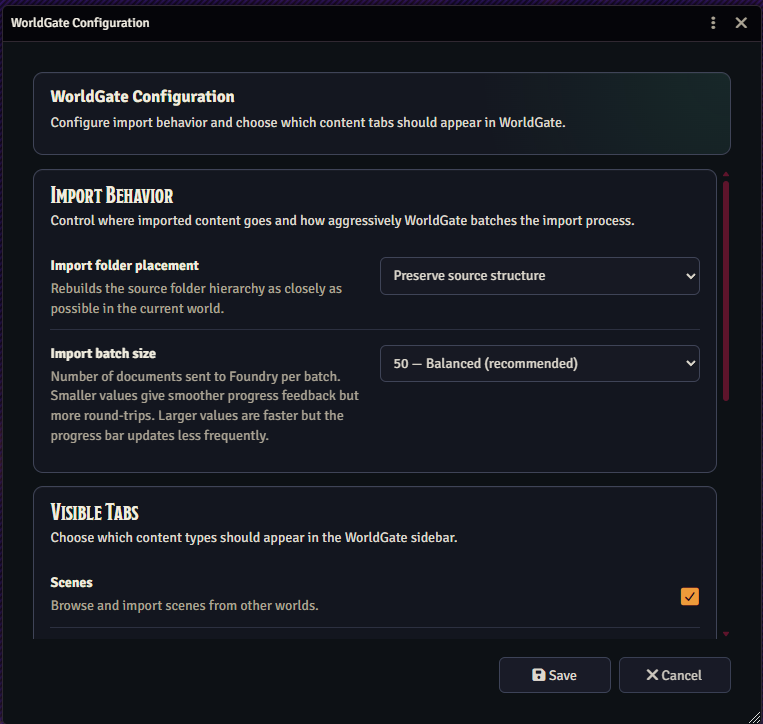This screenshot has width=763, height=724.
Task: Click the Import Behavior section heading
Action: click(112, 195)
